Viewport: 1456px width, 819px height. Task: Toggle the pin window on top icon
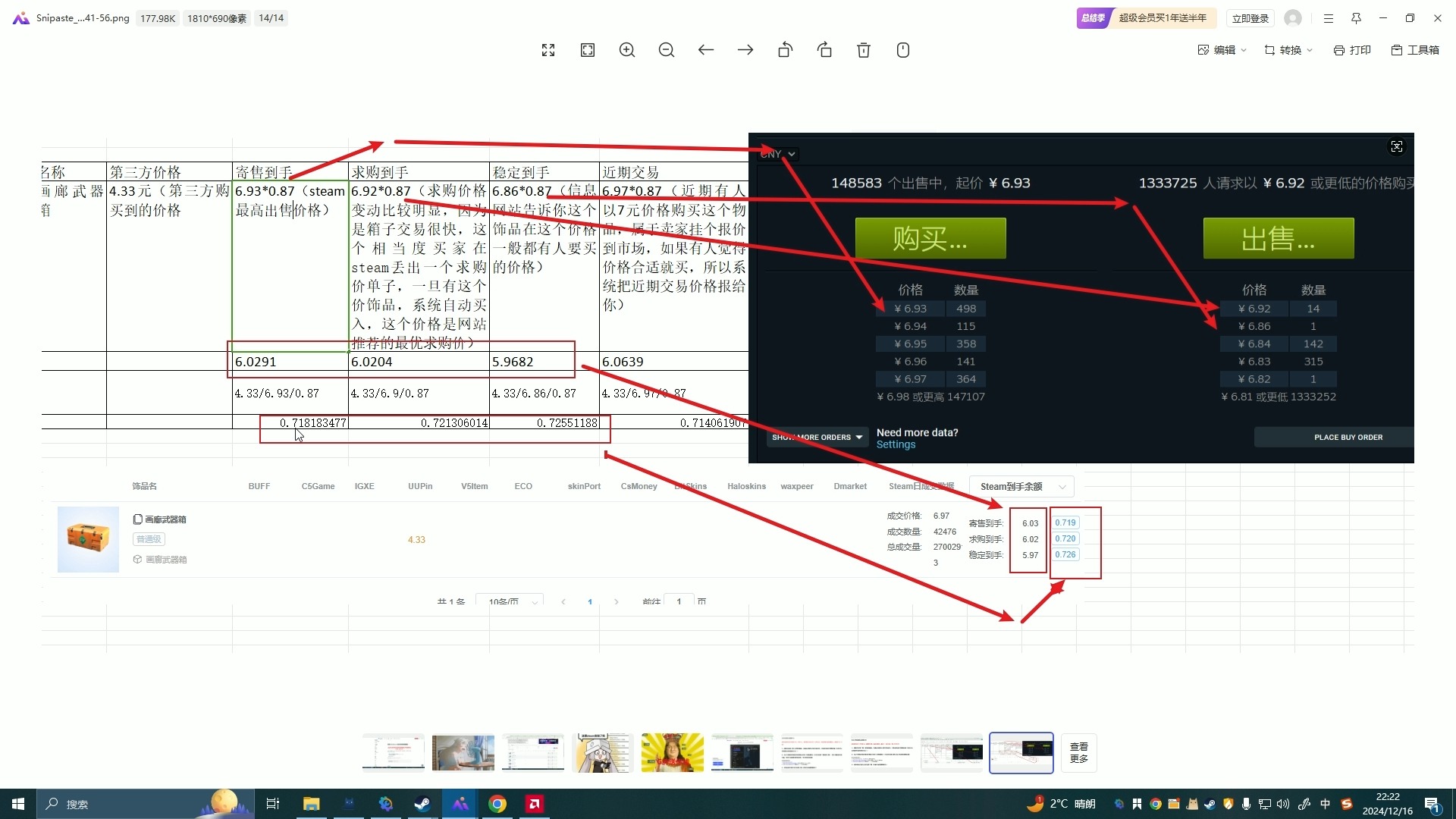coord(1356,18)
